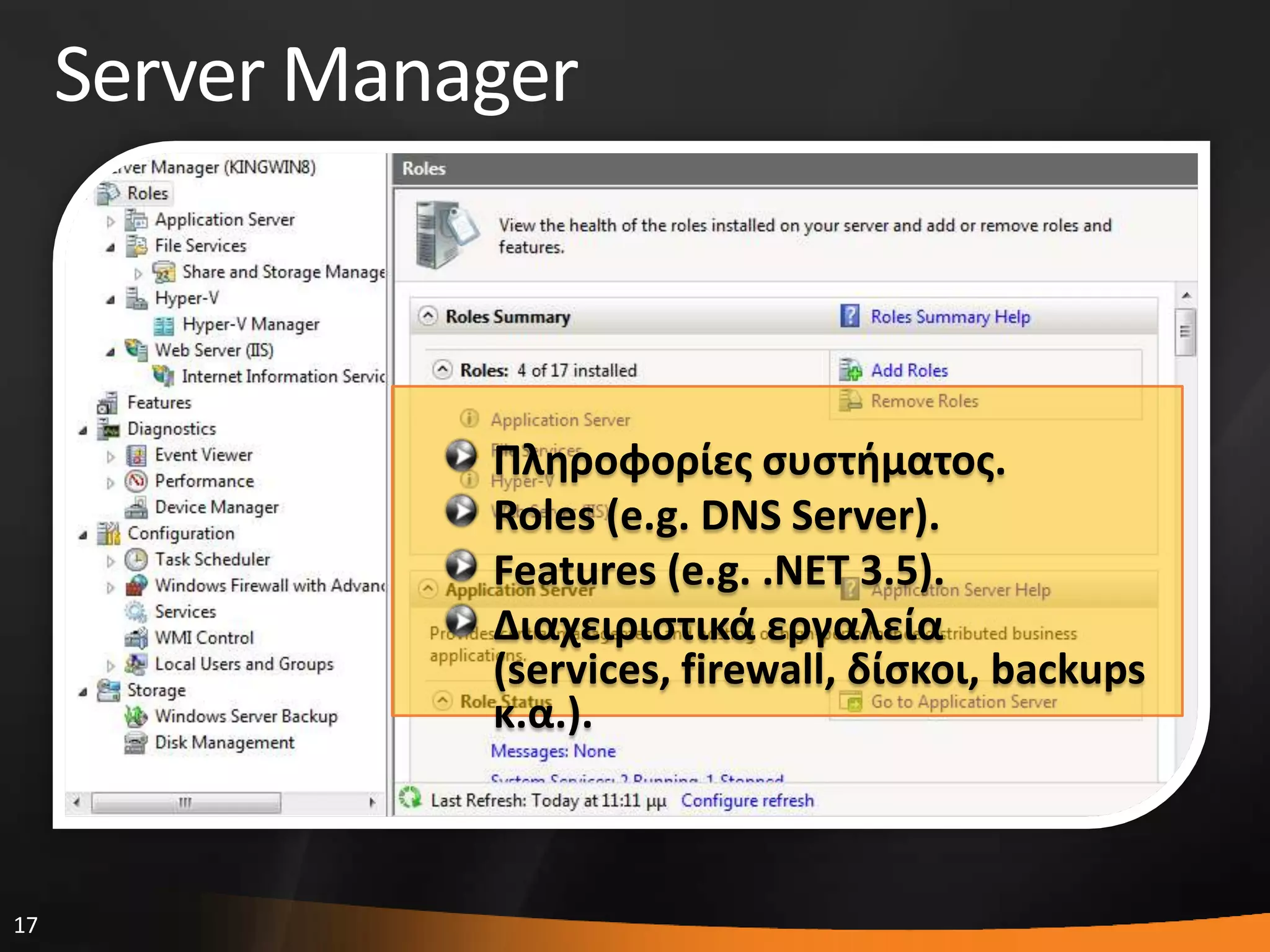
Task: Click the Features node icon
Action: (109, 403)
